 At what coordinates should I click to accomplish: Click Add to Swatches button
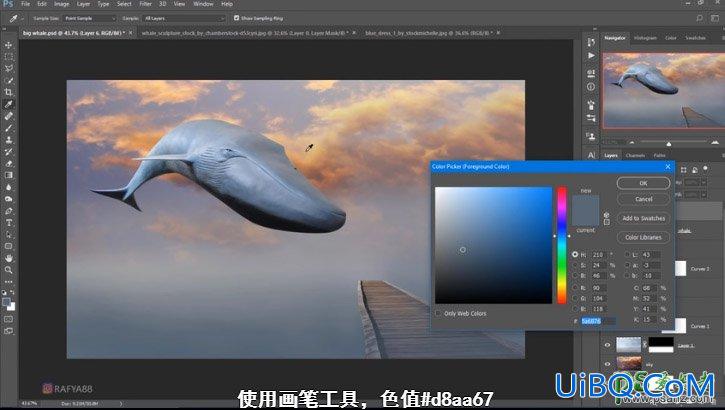tap(643, 218)
